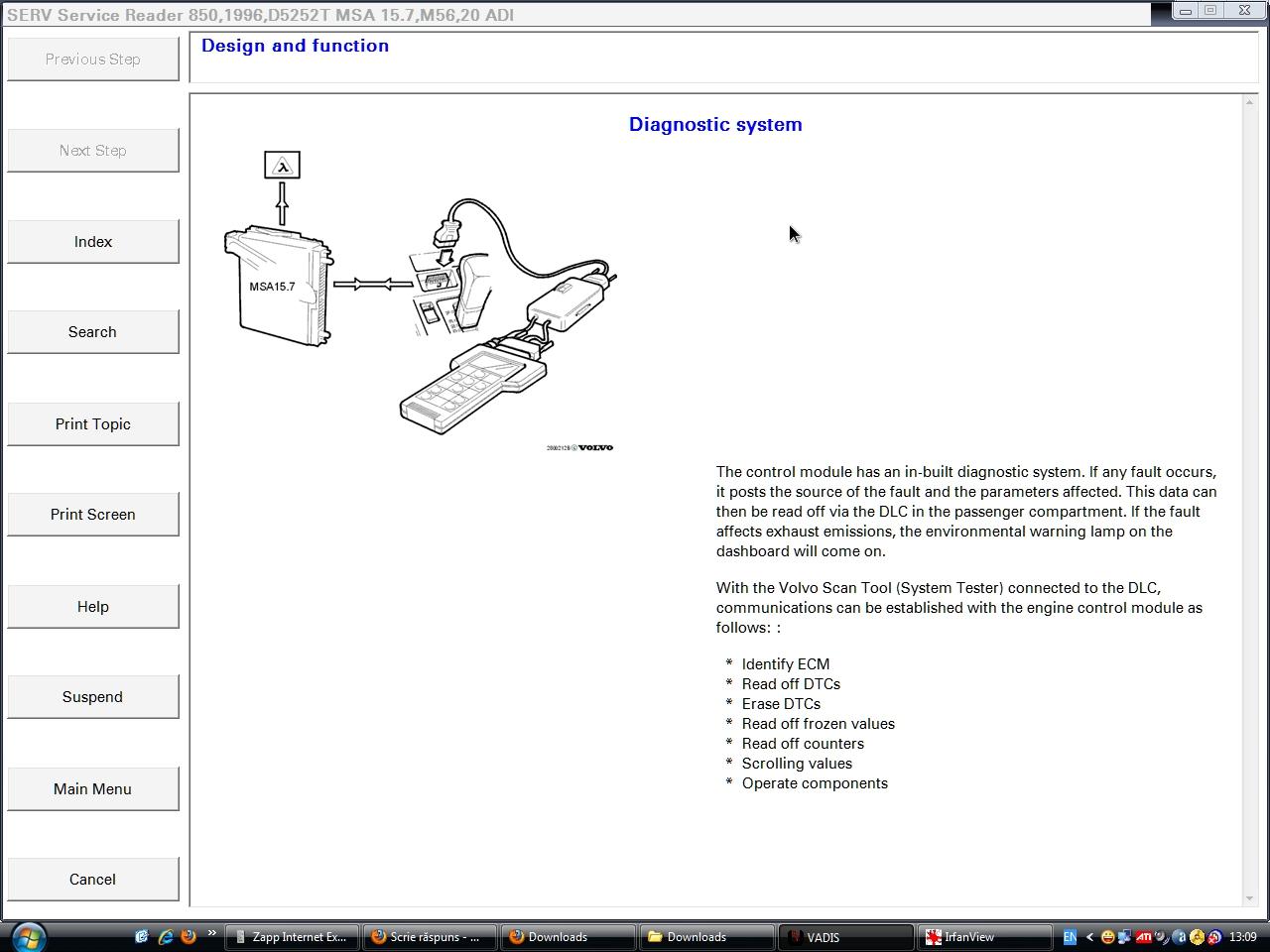Switch to VADIS taskbar button

pos(845,937)
